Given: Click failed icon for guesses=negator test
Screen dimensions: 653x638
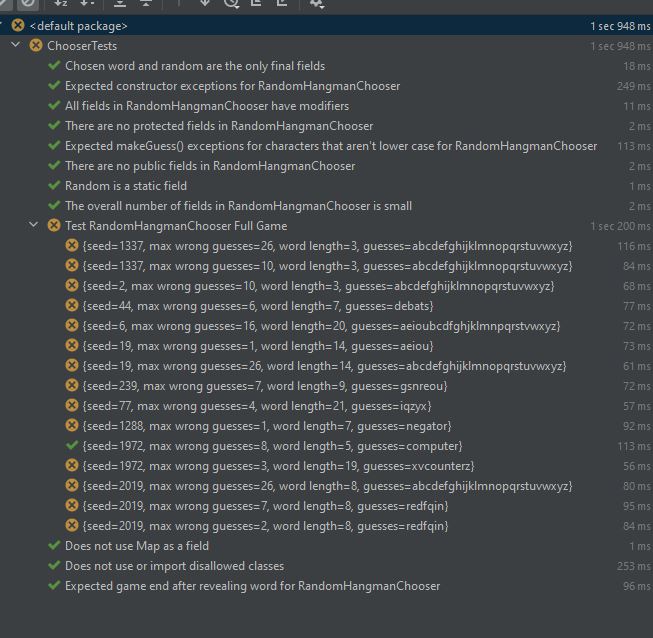Looking at the screenshot, I should coord(71,426).
